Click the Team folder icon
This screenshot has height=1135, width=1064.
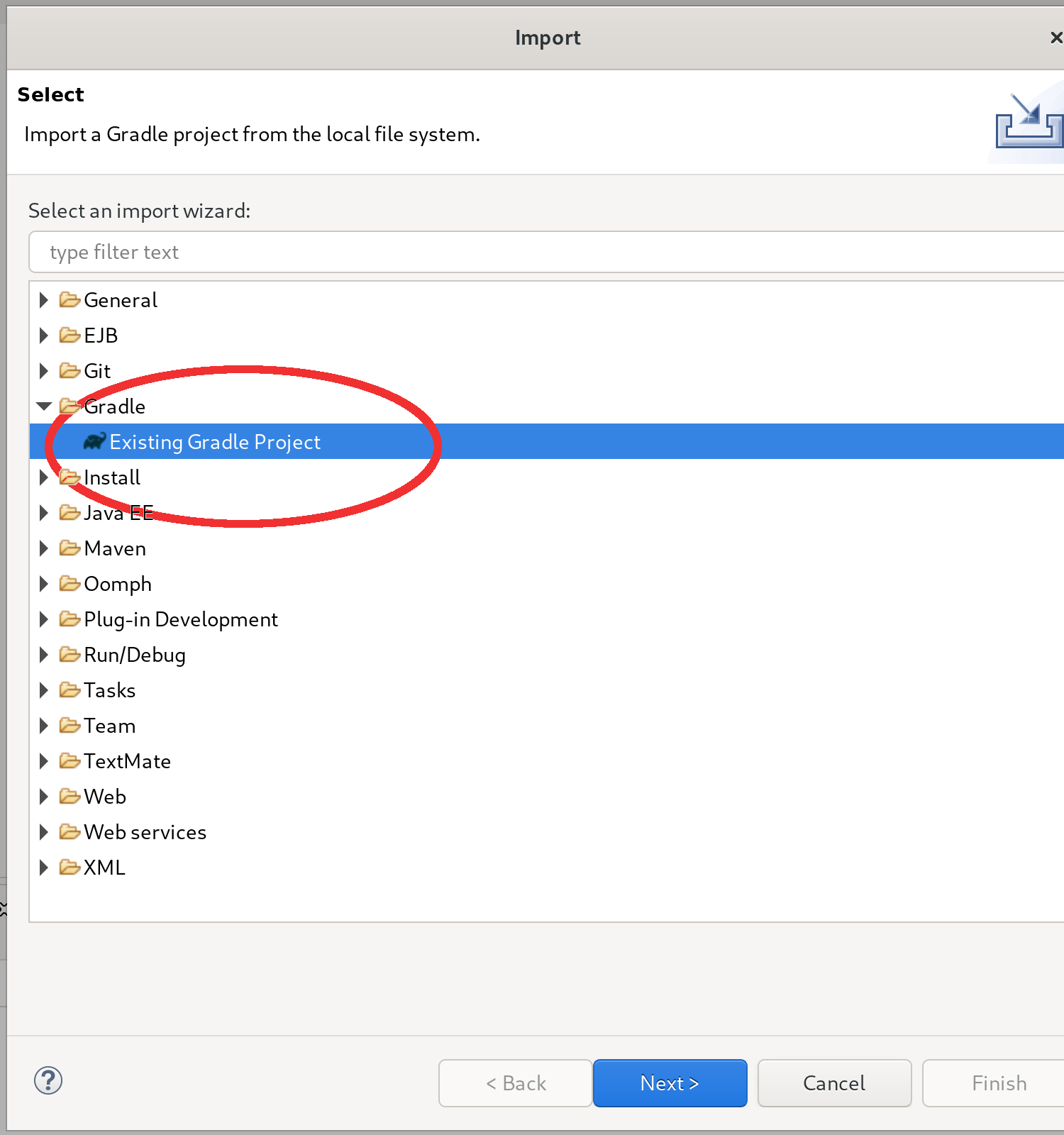pos(70,726)
